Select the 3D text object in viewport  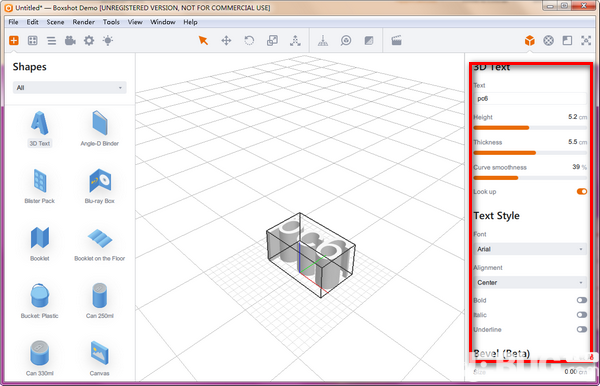coord(311,255)
